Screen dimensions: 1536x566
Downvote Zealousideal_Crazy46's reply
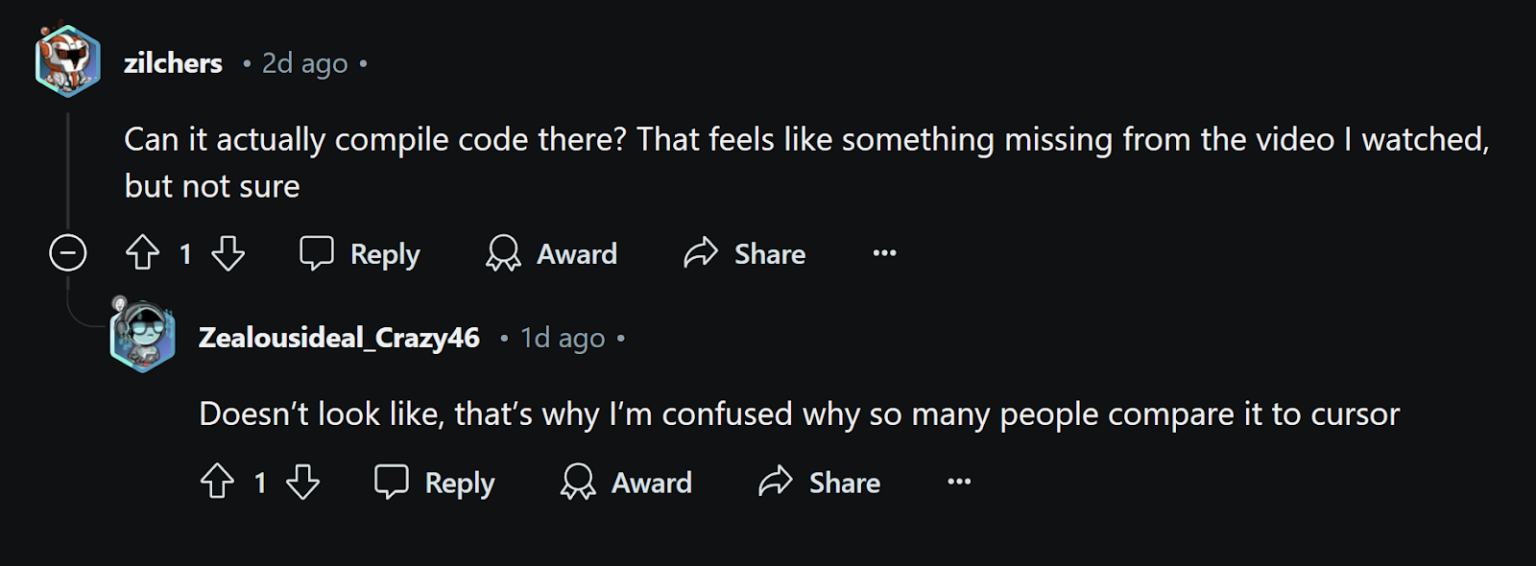[x=303, y=483]
